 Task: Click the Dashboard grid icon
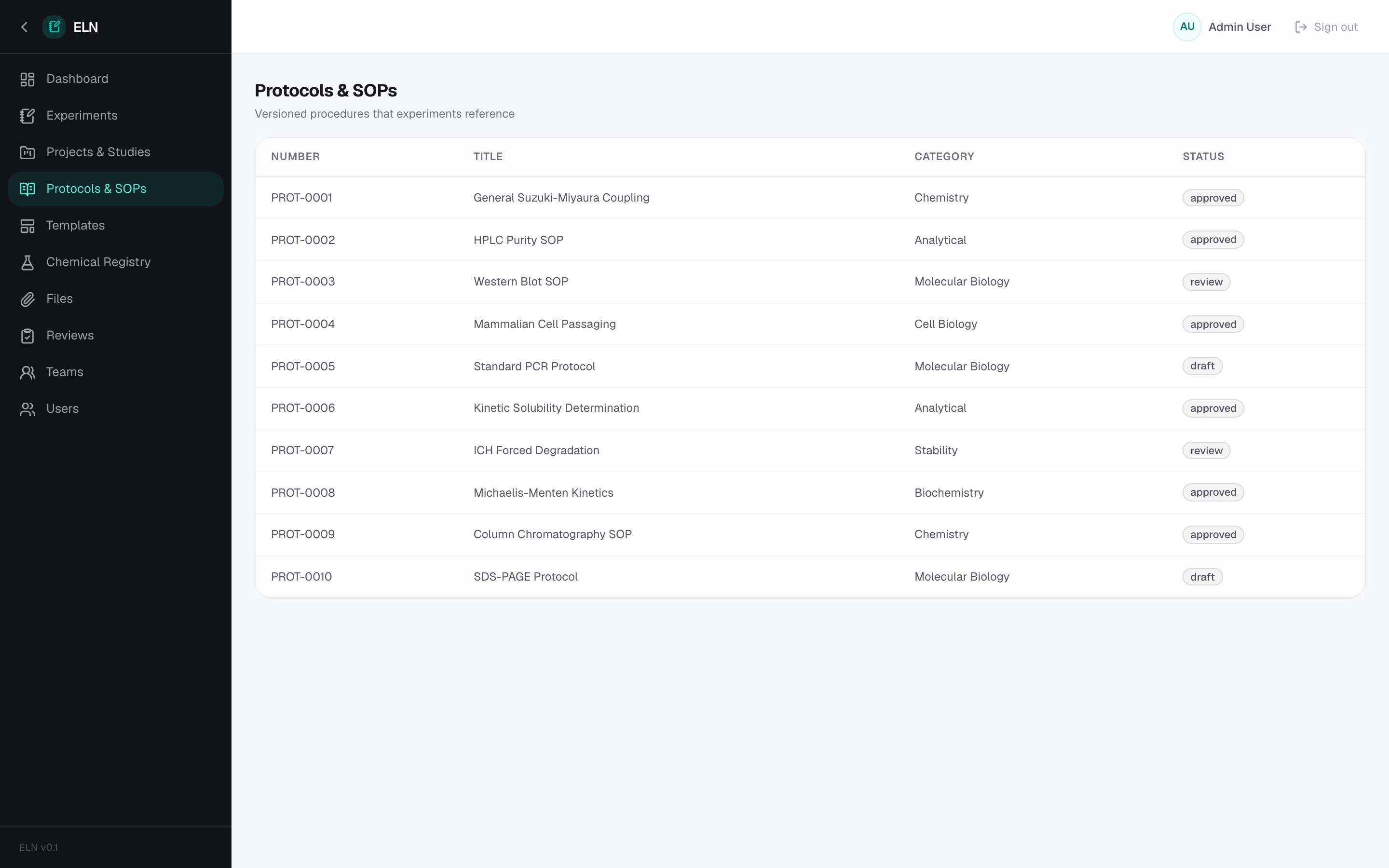point(27,79)
